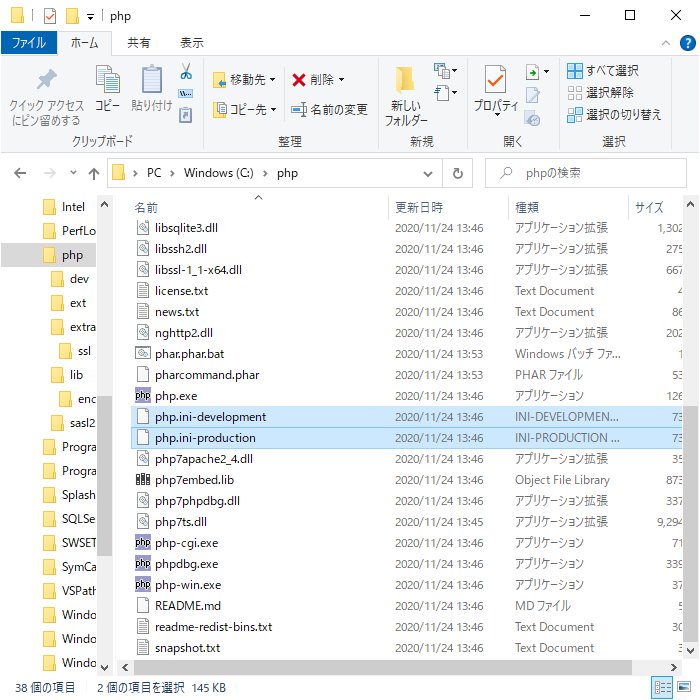Click the scissors cut icon in ribbon
The image size is (700, 700).
185,72
